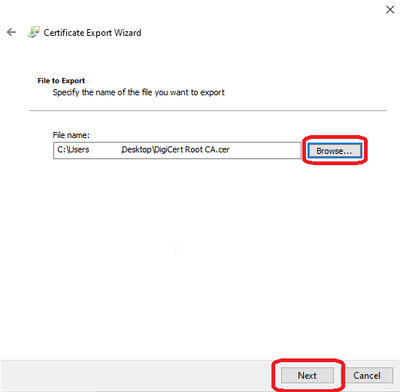Click the 'File name:' label
The image size is (400, 392).
pyautogui.click(x=71, y=135)
